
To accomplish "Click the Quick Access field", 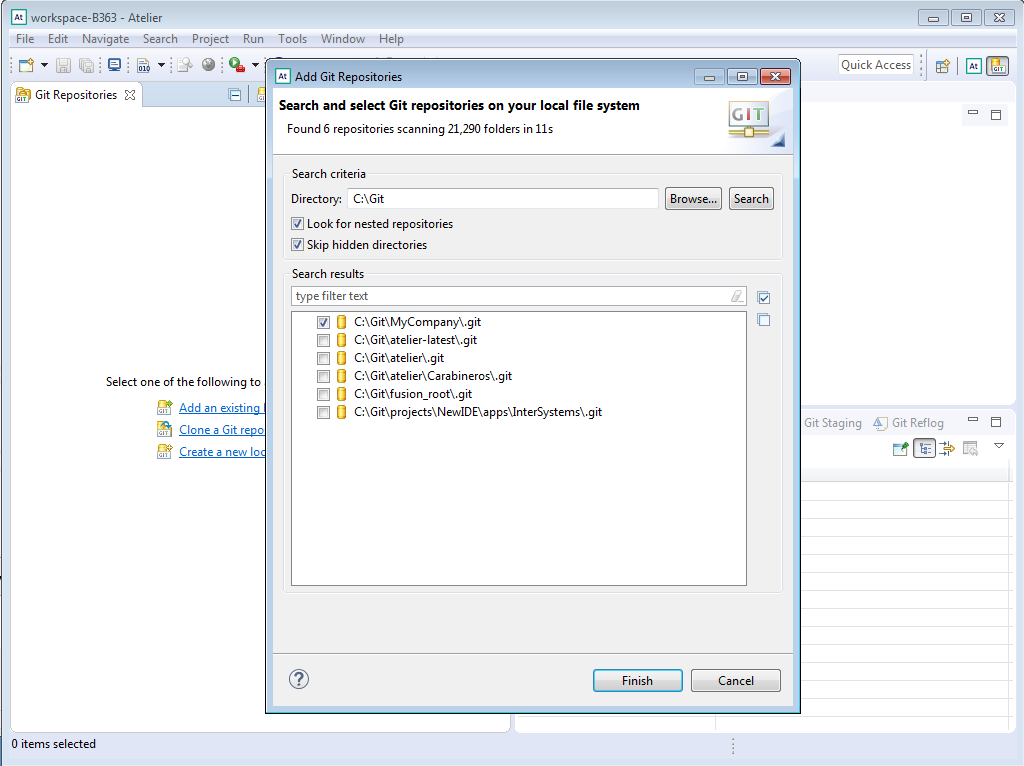I will point(876,65).
